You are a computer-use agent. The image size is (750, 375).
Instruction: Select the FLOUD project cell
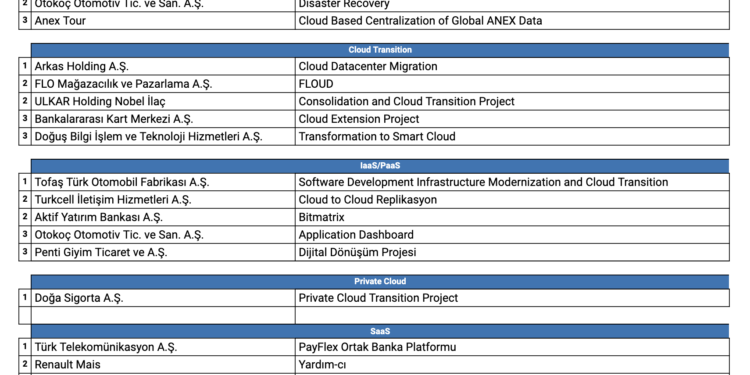(x=512, y=84)
